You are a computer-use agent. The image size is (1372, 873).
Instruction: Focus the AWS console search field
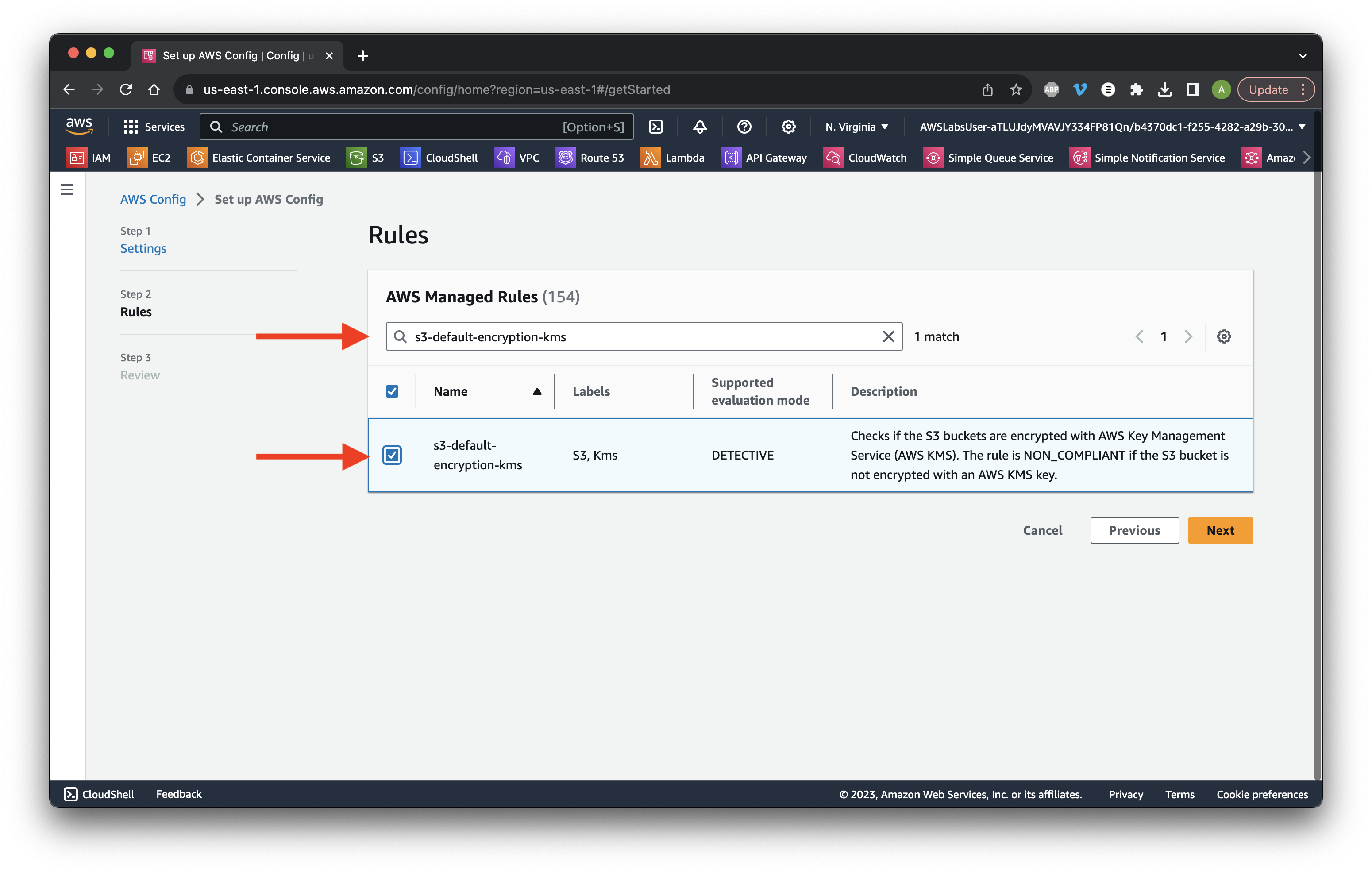pos(416,127)
